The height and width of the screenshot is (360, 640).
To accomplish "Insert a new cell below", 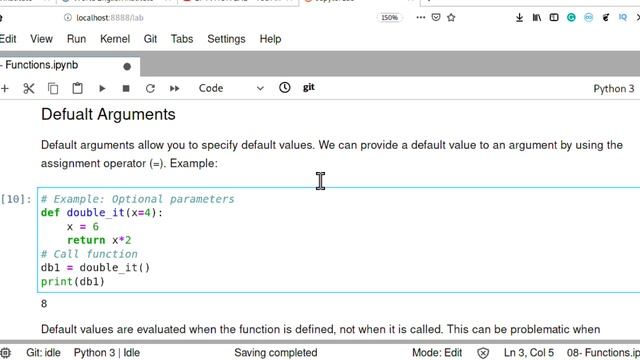I will (4, 88).
